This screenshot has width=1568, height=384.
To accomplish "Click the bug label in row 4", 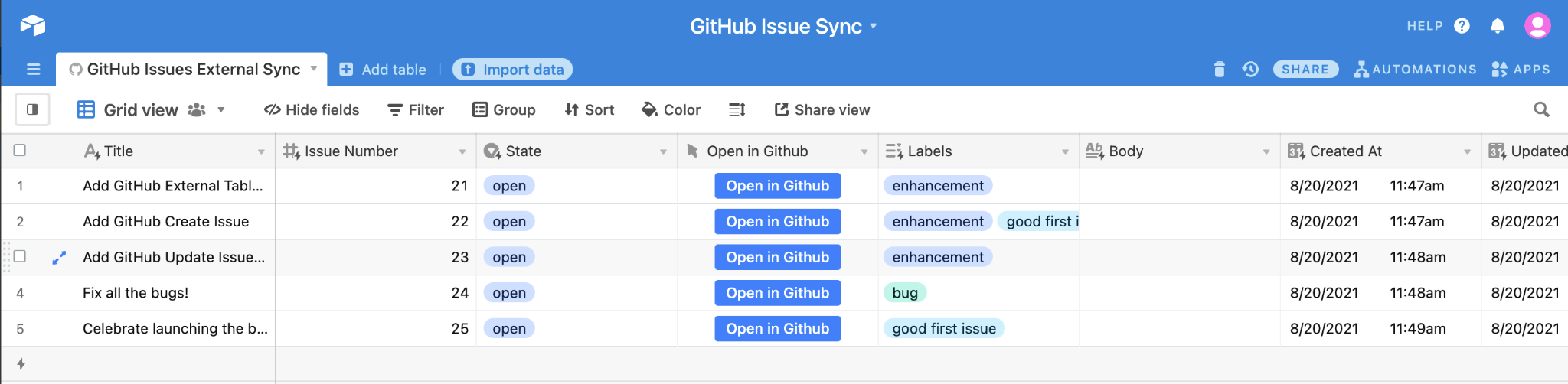I will click(x=905, y=293).
